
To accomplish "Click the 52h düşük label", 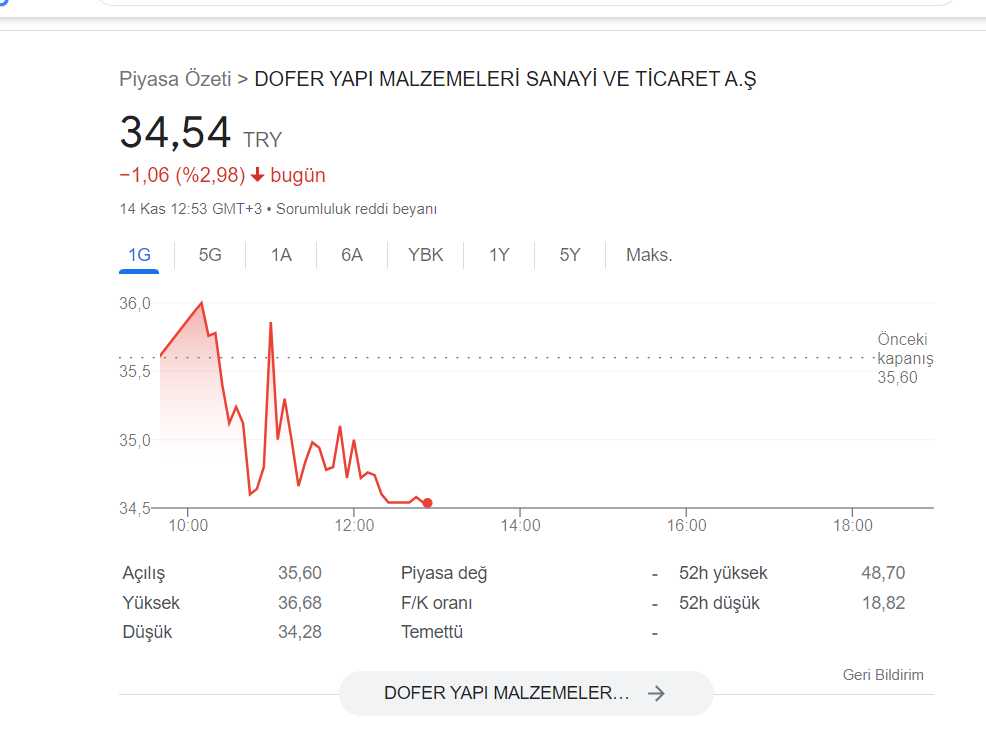I will coord(719,603).
